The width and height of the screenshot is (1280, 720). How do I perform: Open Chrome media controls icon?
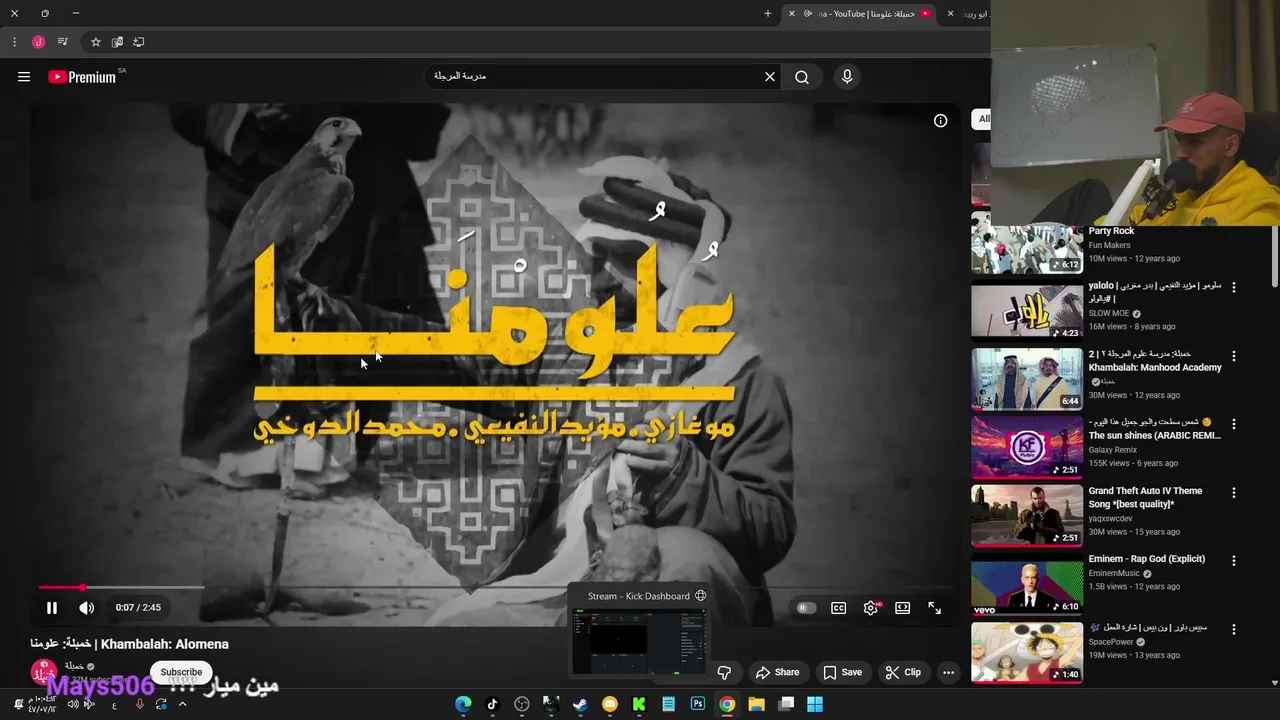point(62,42)
